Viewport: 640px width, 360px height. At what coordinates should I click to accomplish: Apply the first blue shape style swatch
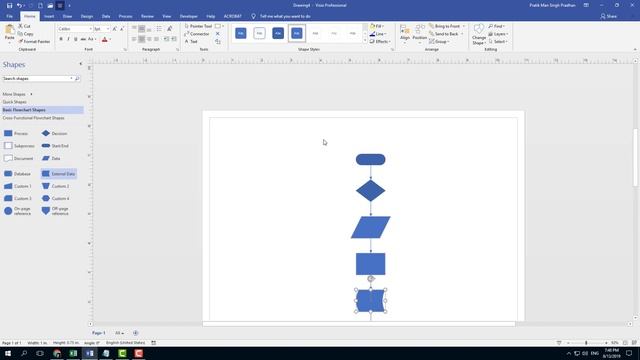pyautogui.click(x=241, y=33)
